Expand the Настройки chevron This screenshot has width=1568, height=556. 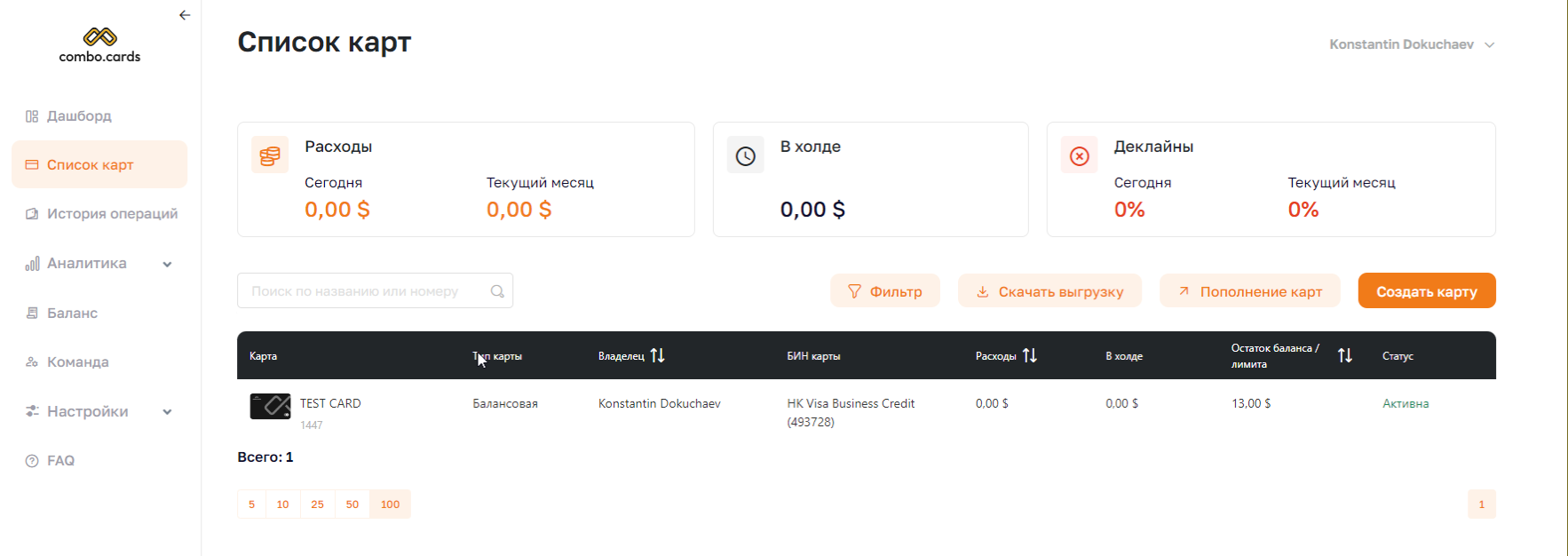click(x=167, y=412)
